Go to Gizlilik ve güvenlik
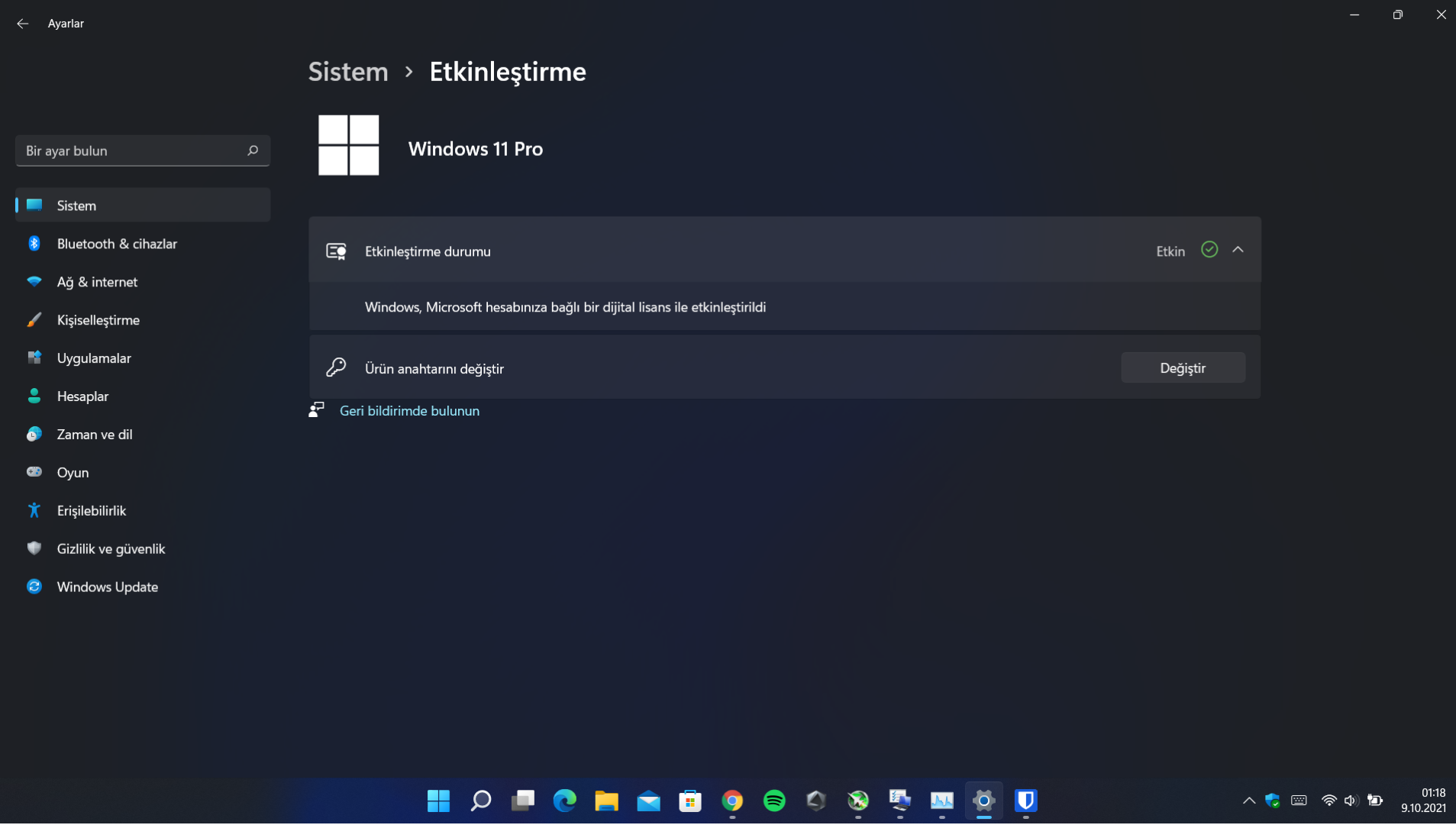Viewport: 1456px width, 825px height. click(143, 549)
